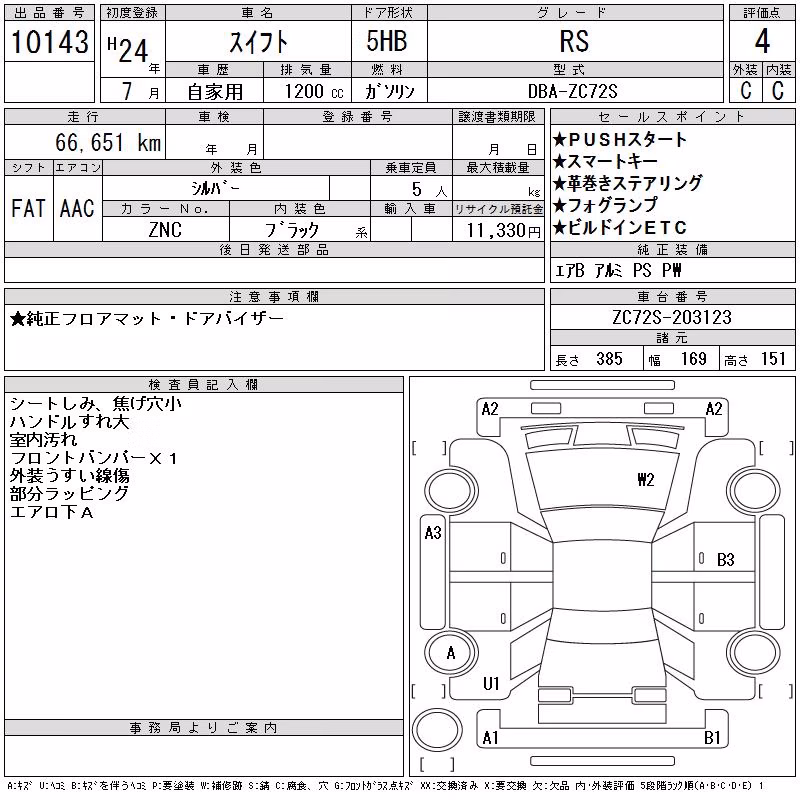Screen dimensions: 800x800
Task: Click inspector note エアロ下A
Action: [52, 512]
